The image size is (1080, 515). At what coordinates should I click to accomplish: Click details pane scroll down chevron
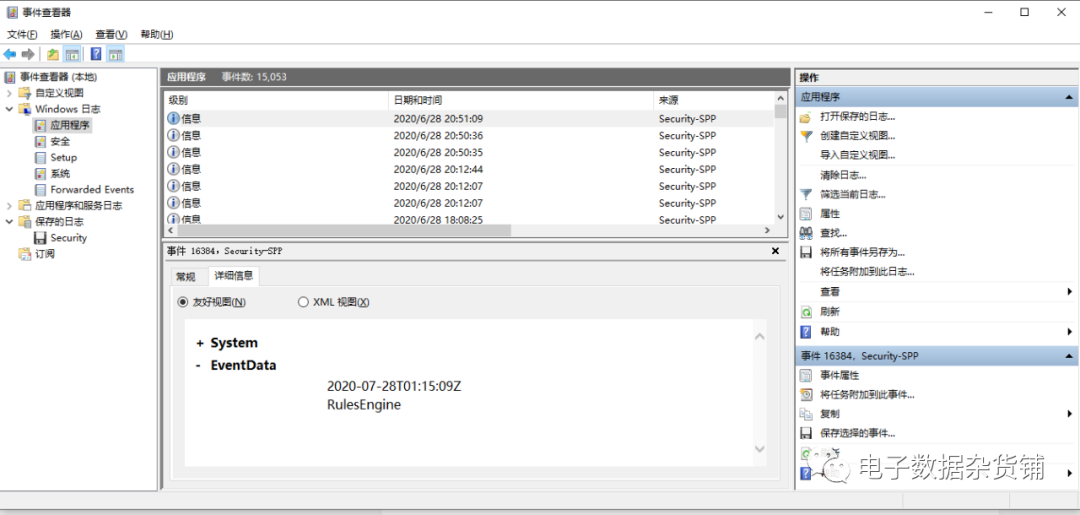760,448
